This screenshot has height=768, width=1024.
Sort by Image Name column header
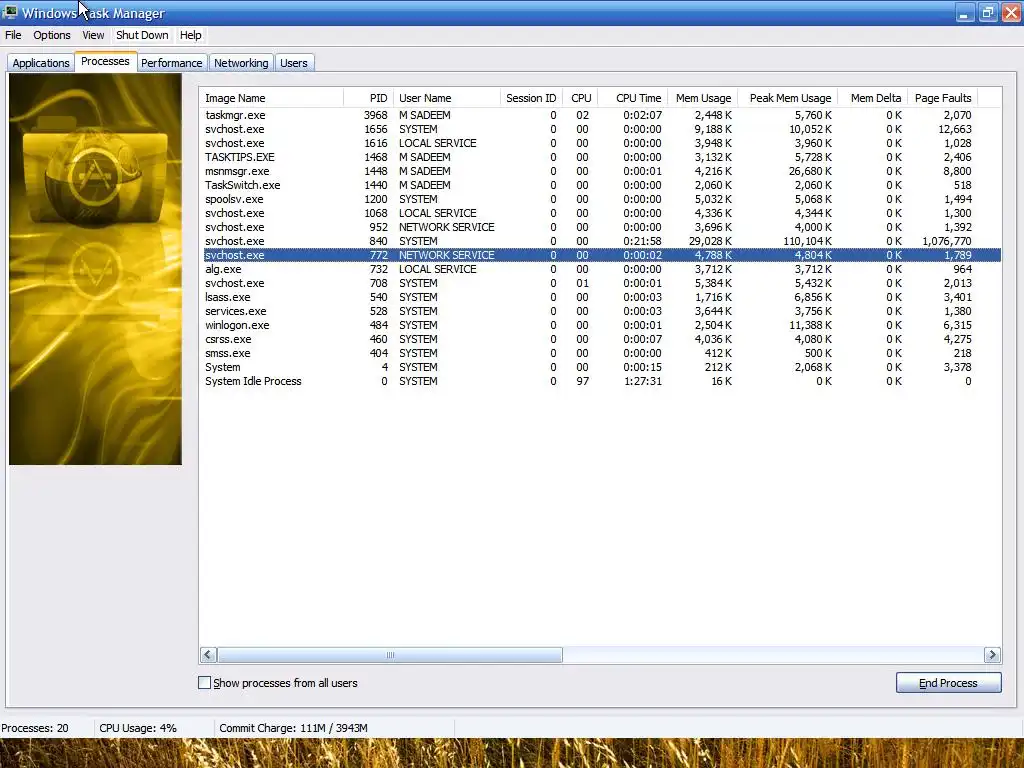point(271,98)
